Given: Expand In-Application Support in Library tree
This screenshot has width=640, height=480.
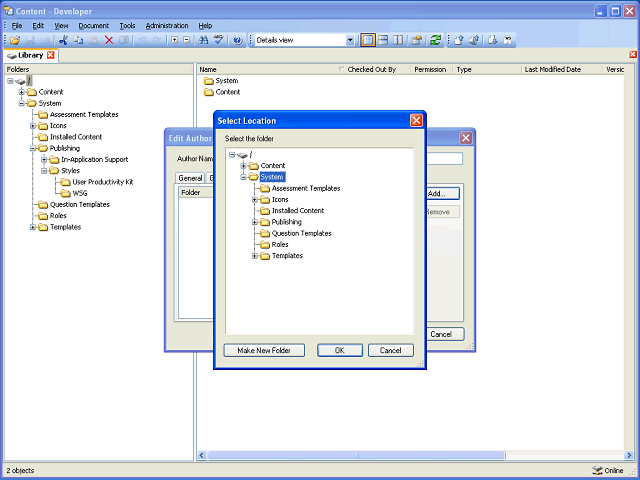Looking at the screenshot, I should (44, 160).
